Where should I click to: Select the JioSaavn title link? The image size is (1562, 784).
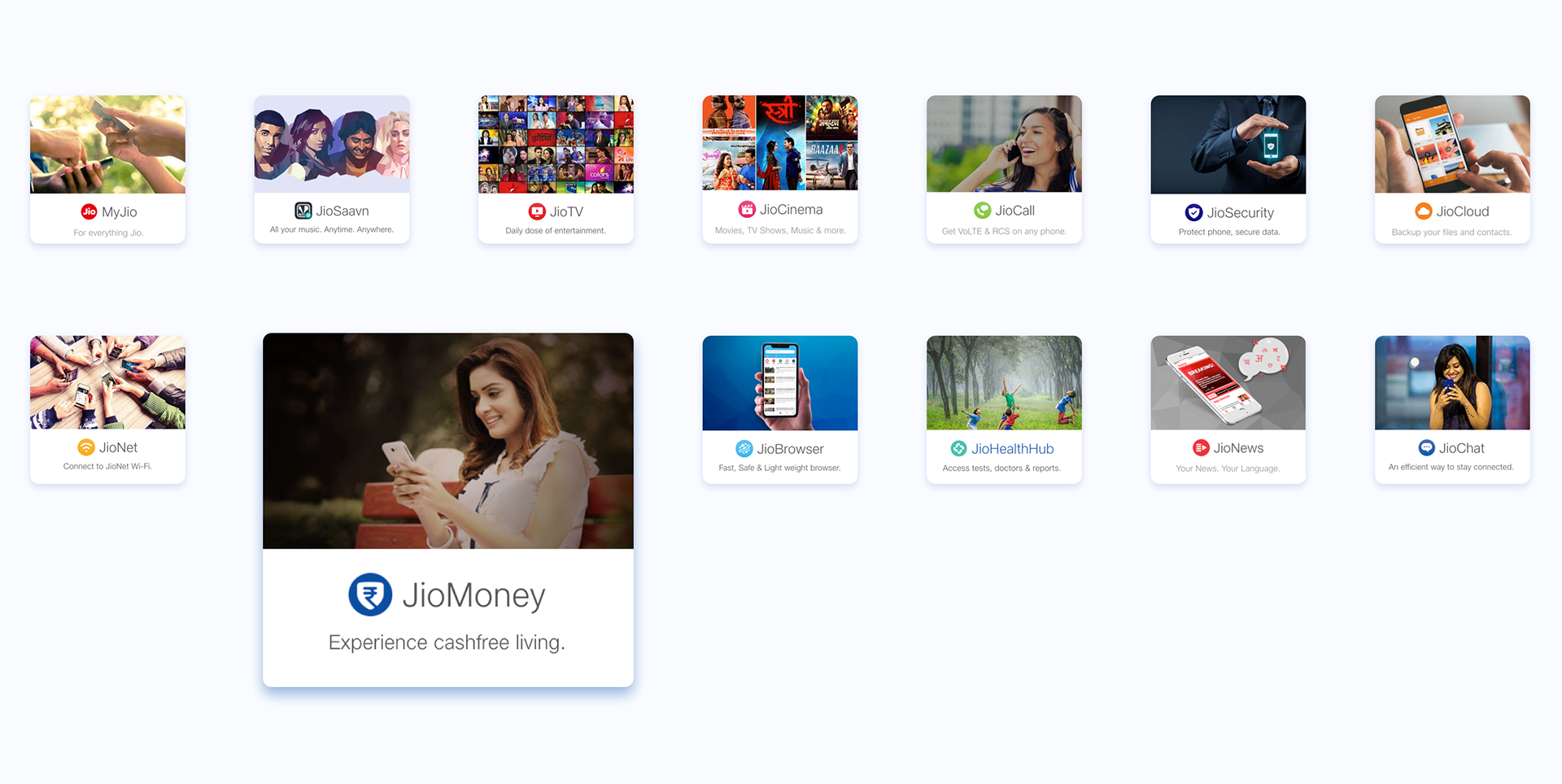coord(343,211)
